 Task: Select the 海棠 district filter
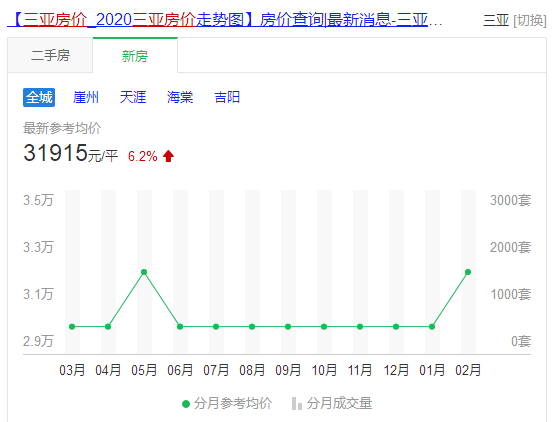(180, 97)
